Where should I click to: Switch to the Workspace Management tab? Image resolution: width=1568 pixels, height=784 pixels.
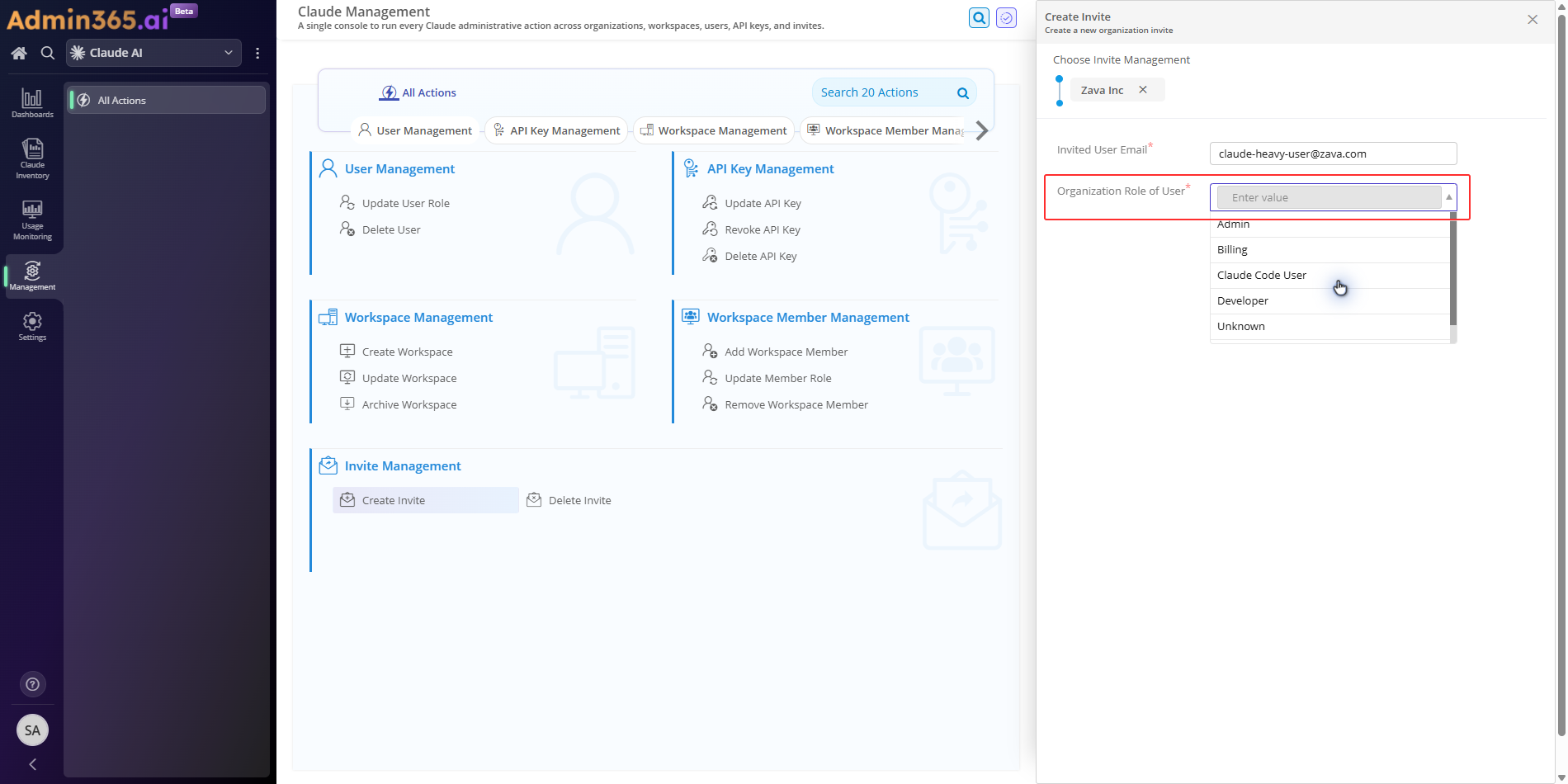[714, 130]
